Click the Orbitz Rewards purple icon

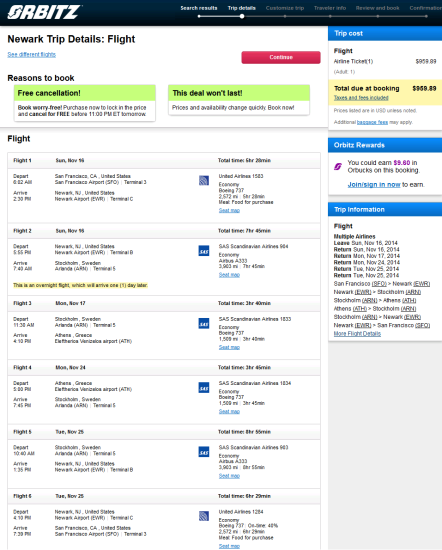338,166
